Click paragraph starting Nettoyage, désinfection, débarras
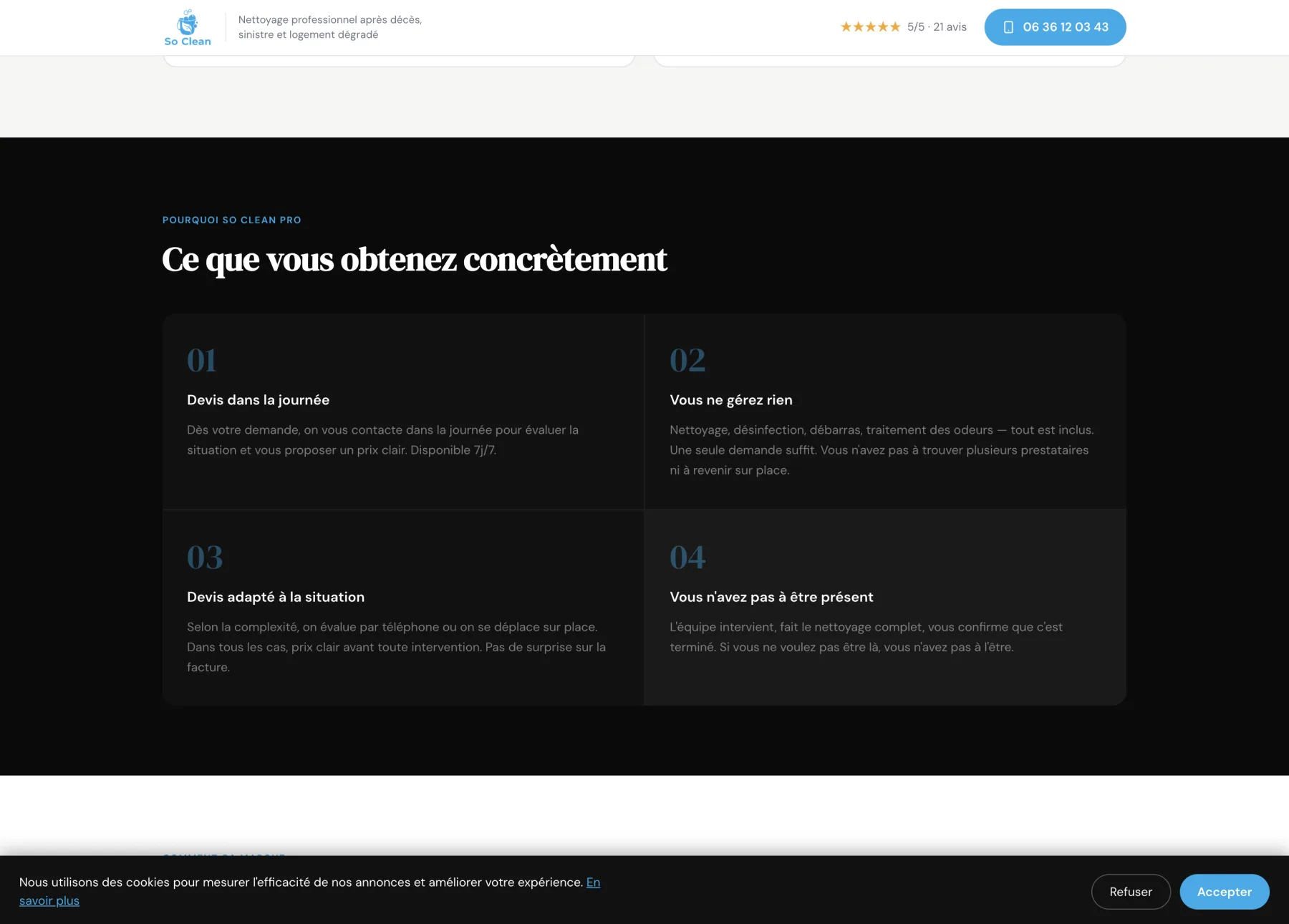The width and height of the screenshot is (1289, 924). (882, 450)
